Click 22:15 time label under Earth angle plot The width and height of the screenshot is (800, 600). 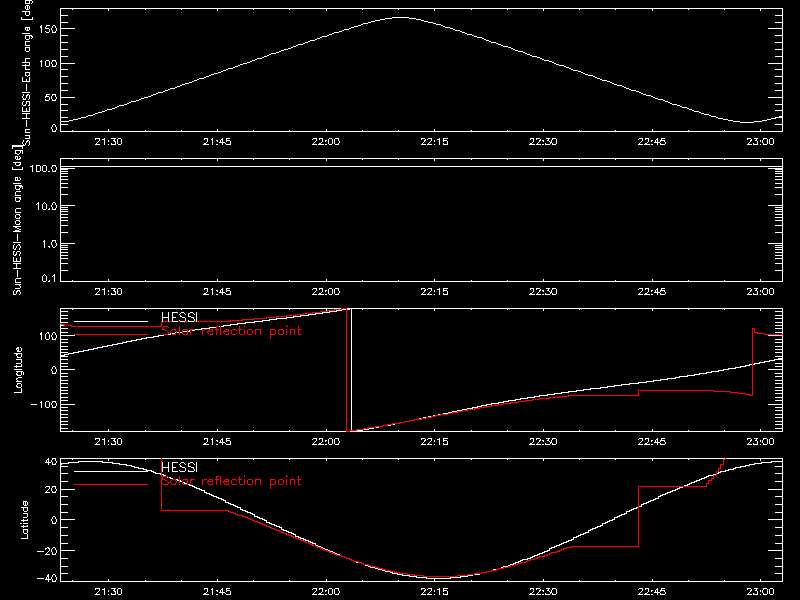[x=434, y=142]
